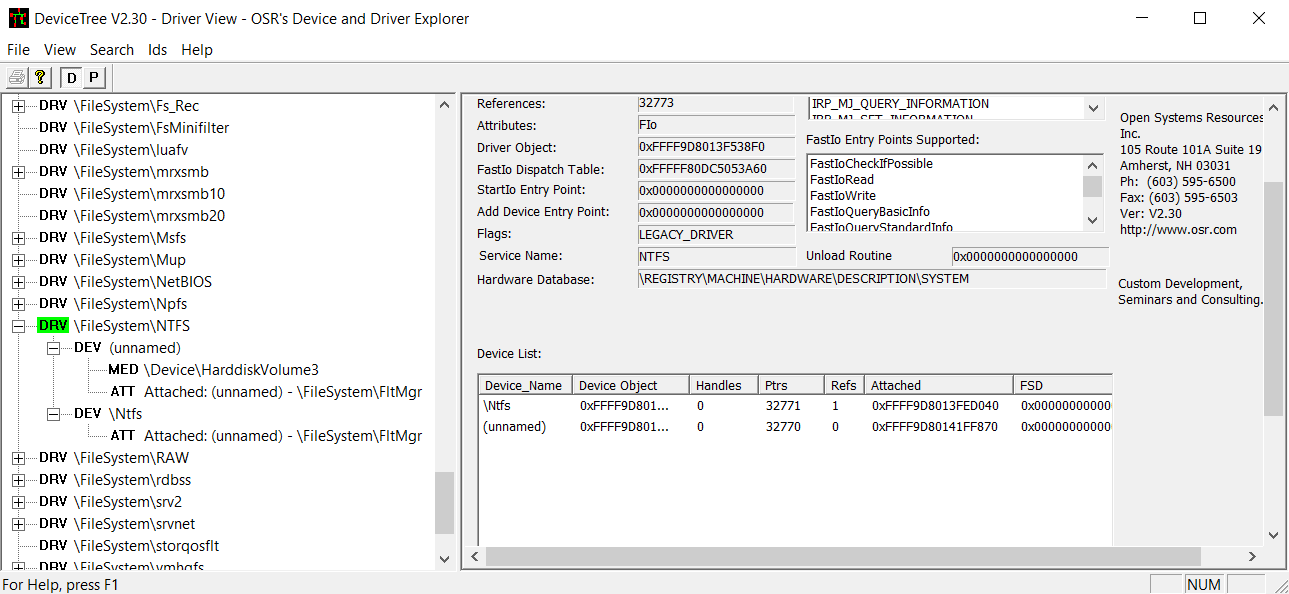This screenshot has width=1289, height=594.
Task: Select FastIoCheckIfPossible in the FastIo list
Action: 871,164
